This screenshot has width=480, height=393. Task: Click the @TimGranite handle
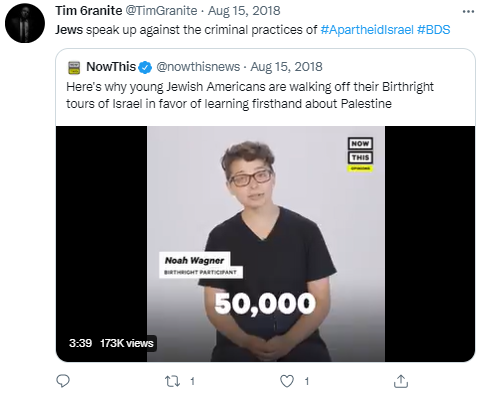[161, 11]
